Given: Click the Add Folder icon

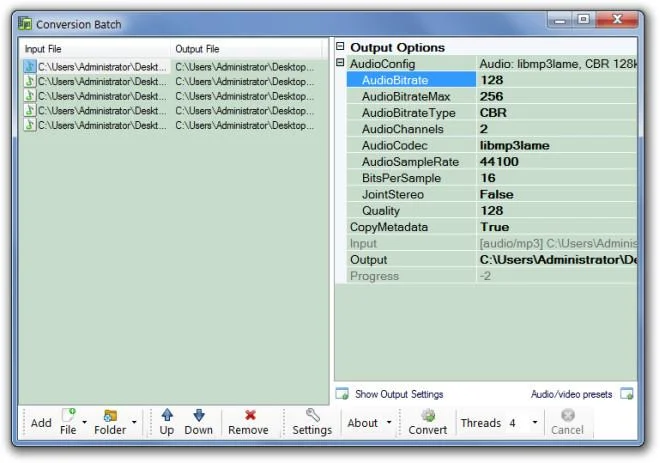Looking at the screenshot, I should coord(110,415).
